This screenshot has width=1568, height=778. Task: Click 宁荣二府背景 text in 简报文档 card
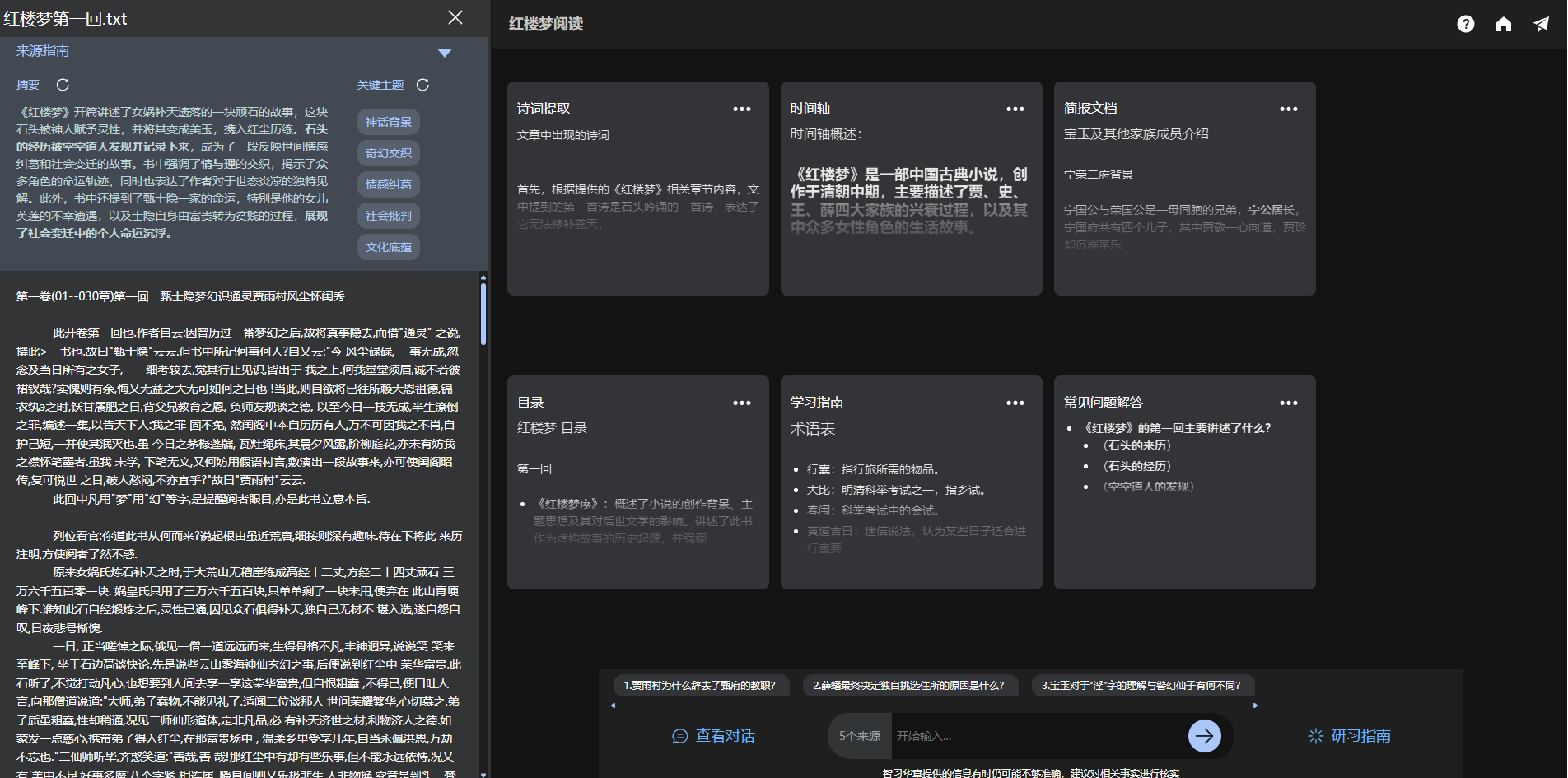[x=1099, y=175]
